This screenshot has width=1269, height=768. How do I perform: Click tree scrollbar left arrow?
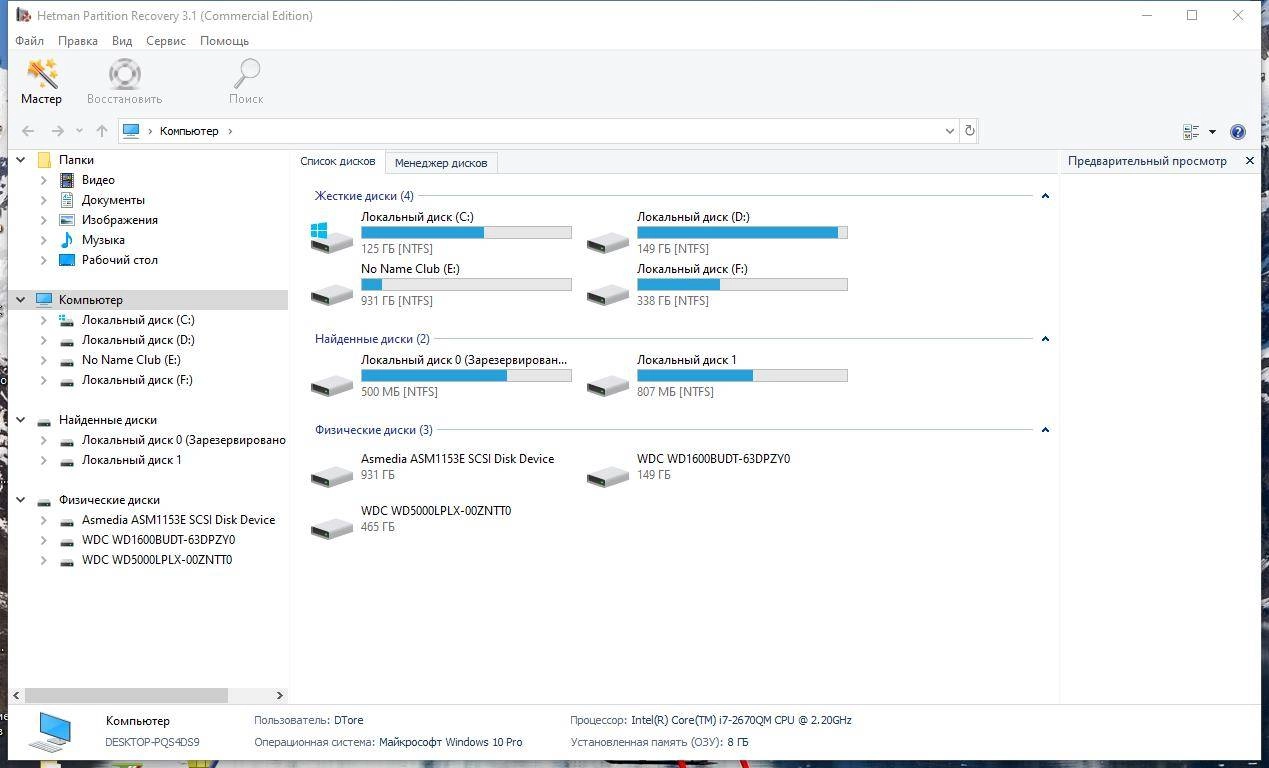click(16, 695)
